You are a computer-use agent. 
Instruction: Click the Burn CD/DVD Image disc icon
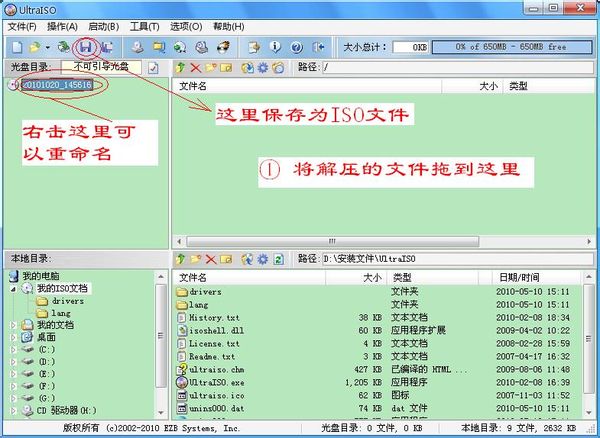(223, 47)
